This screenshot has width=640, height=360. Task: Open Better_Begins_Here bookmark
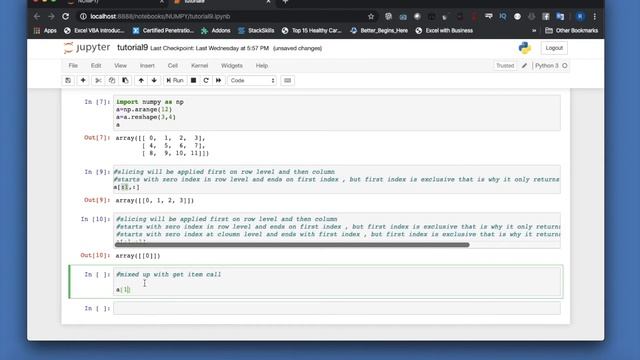coord(379,31)
